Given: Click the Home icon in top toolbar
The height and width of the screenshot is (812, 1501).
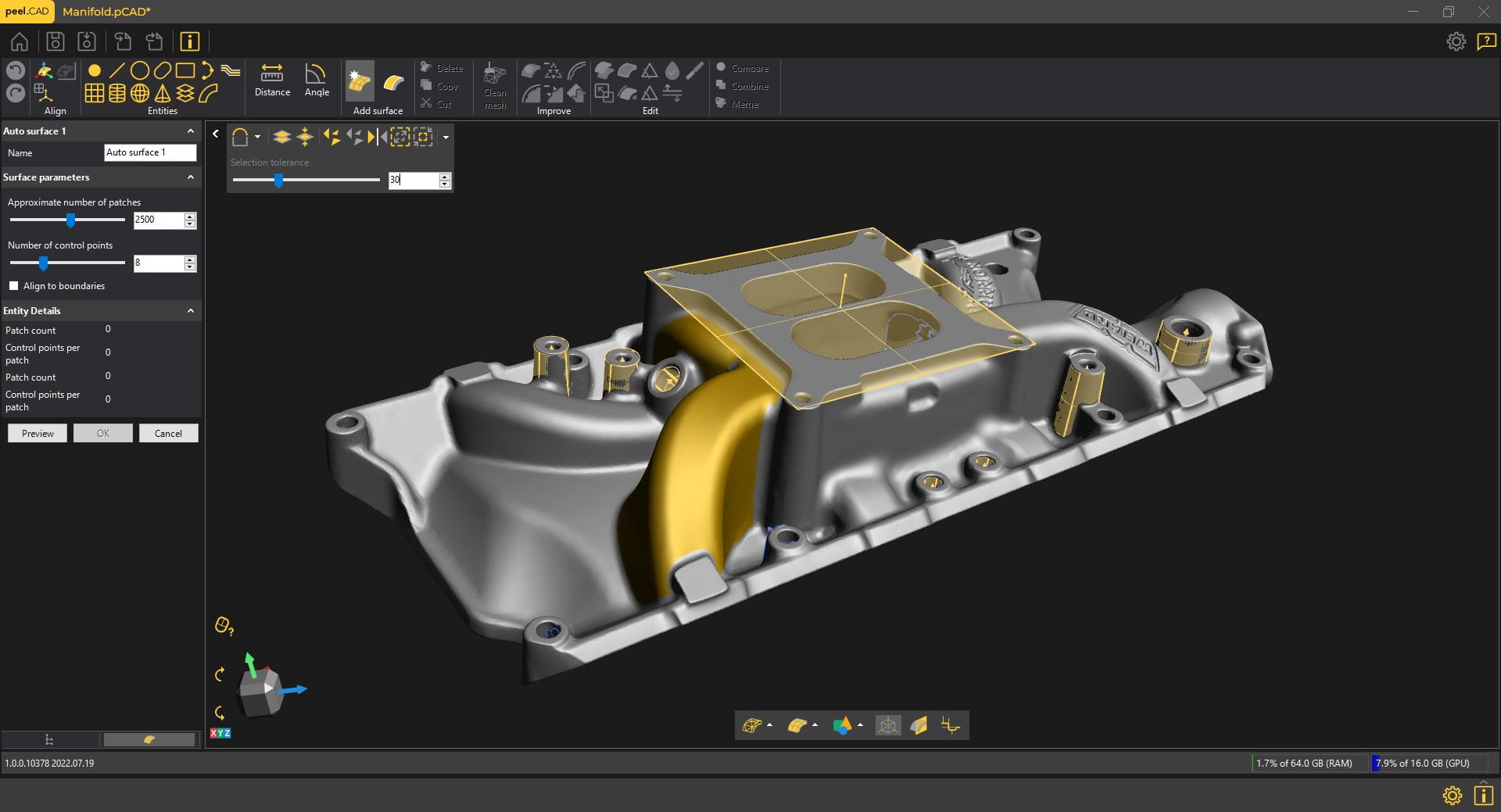Looking at the screenshot, I should click(x=20, y=41).
